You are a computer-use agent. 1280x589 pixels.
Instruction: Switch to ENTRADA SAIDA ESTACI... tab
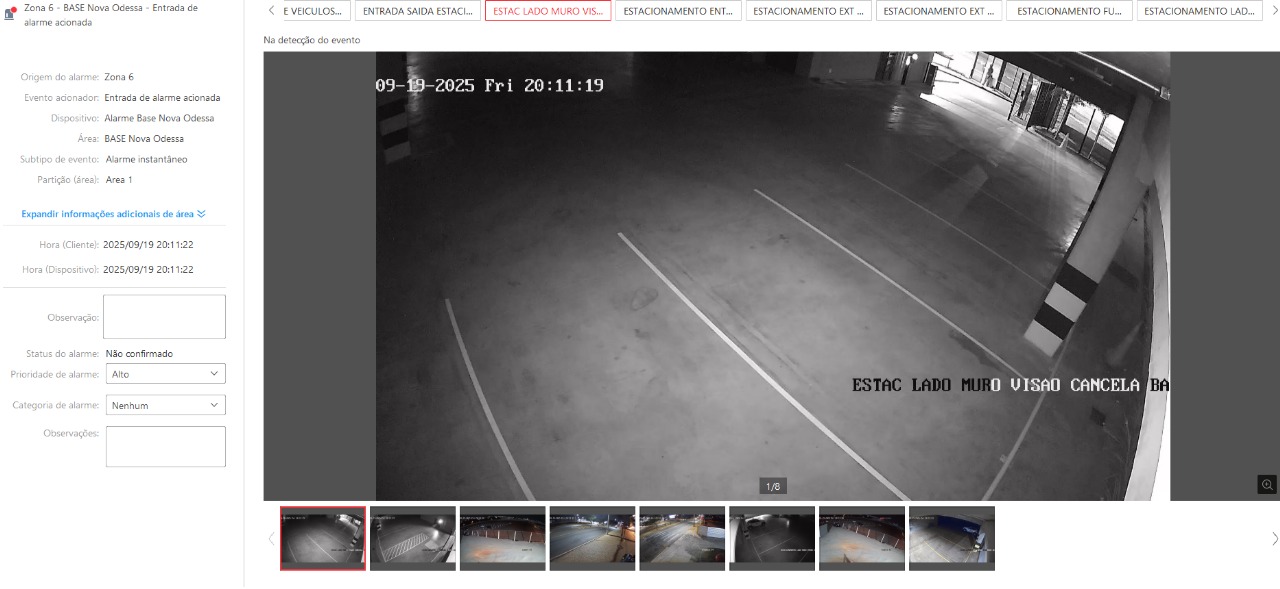click(418, 11)
